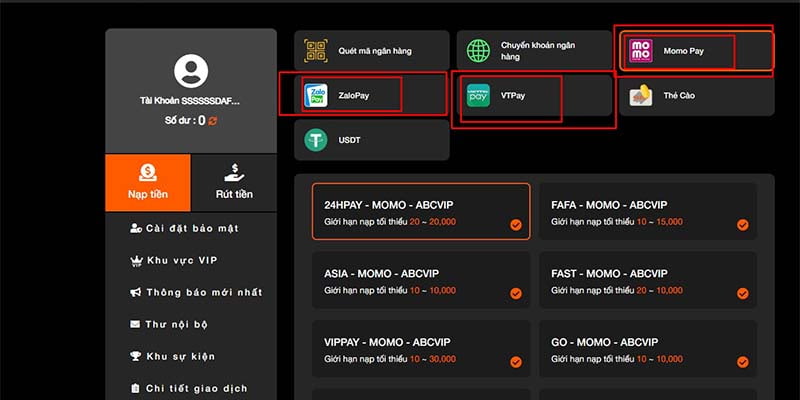Image resolution: width=800 pixels, height=400 pixels.
Task: Select the 24HPAY - MOMO - ABCVIP channel
Action: (420, 211)
